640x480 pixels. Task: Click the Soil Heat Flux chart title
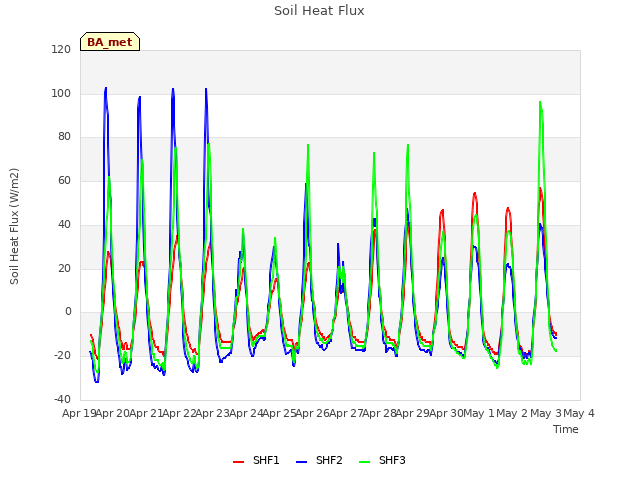point(319,11)
